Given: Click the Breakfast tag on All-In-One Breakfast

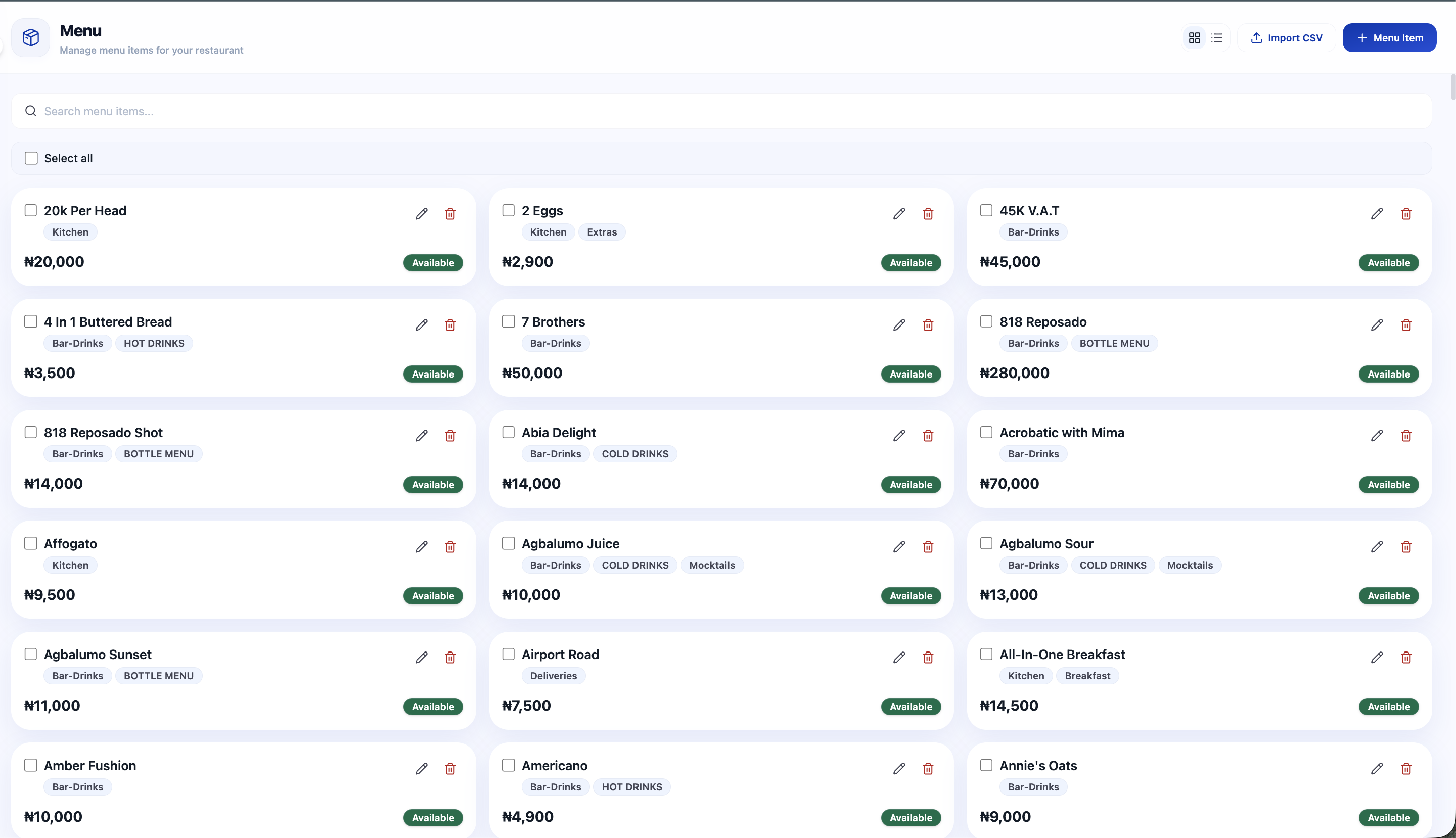Looking at the screenshot, I should pyautogui.click(x=1087, y=676).
